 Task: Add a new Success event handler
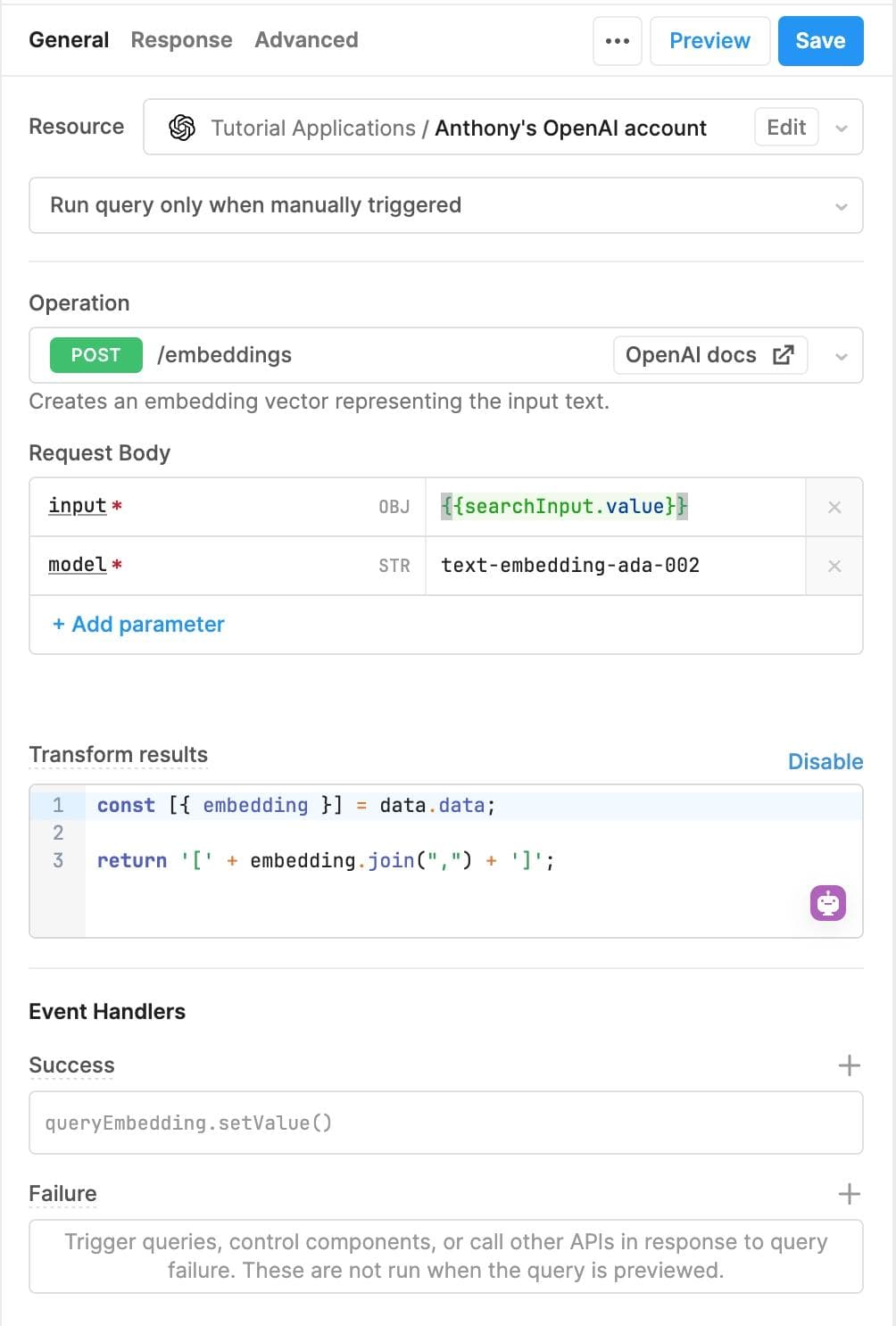click(x=849, y=1065)
